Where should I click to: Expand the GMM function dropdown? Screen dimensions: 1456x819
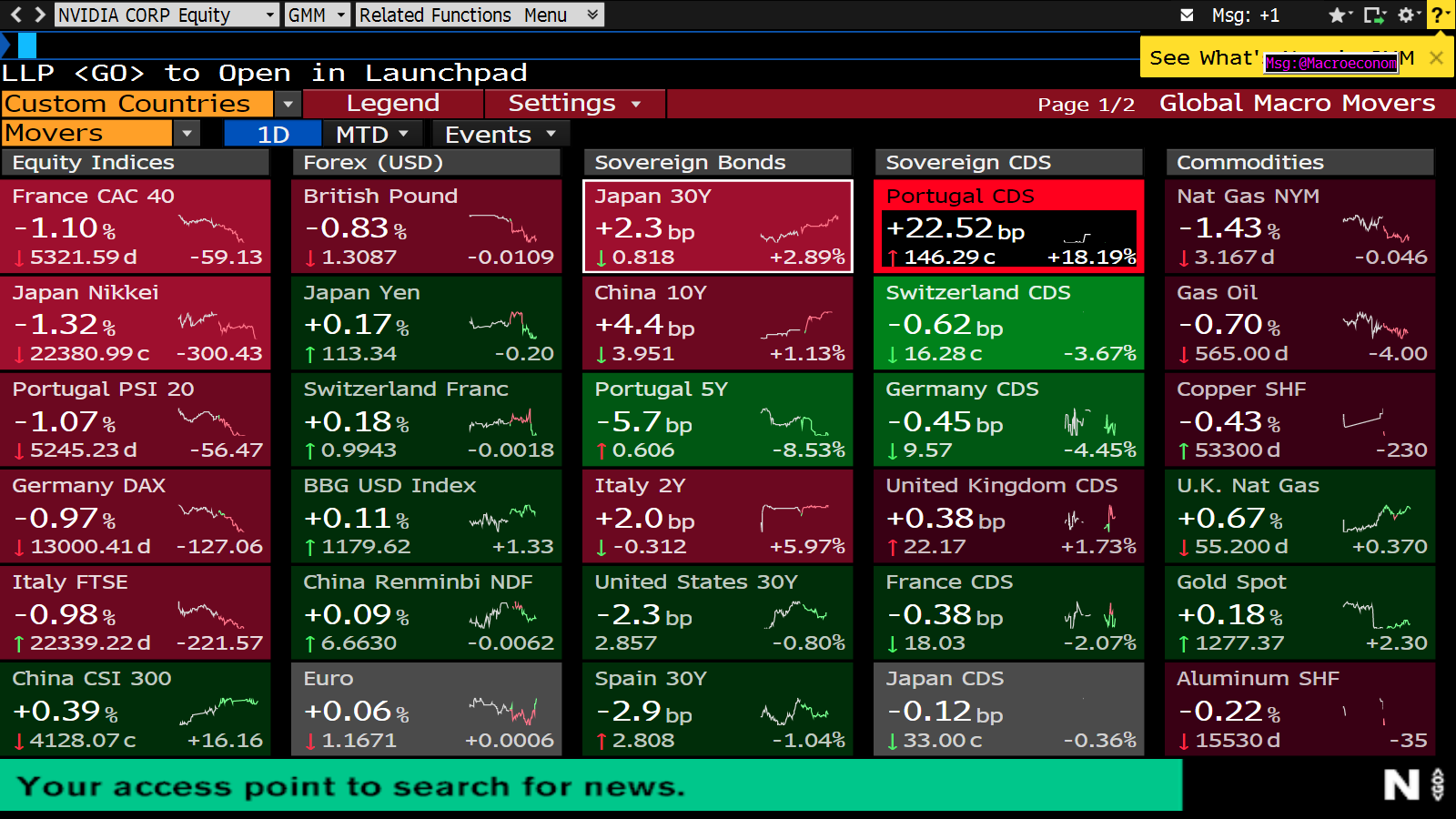341,15
